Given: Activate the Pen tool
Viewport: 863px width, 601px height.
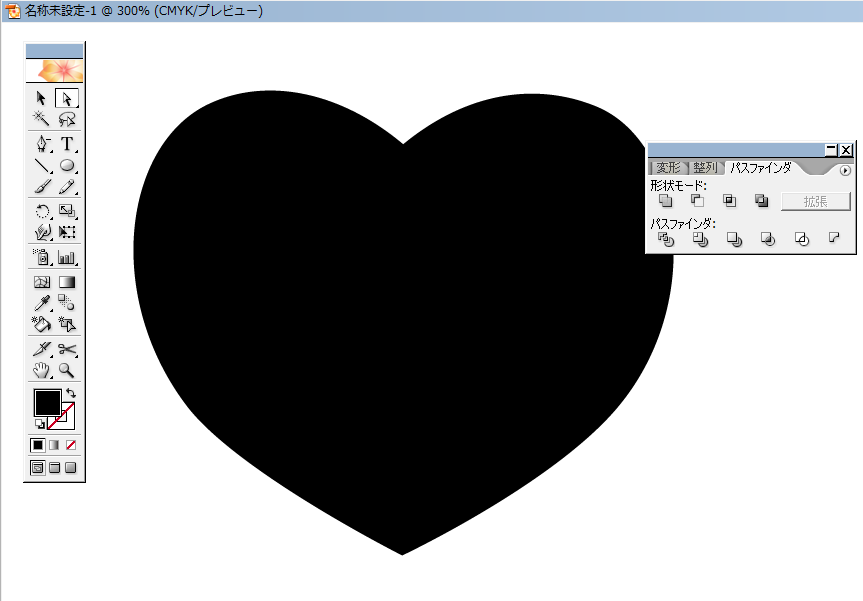Looking at the screenshot, I should tap(40, 143).
